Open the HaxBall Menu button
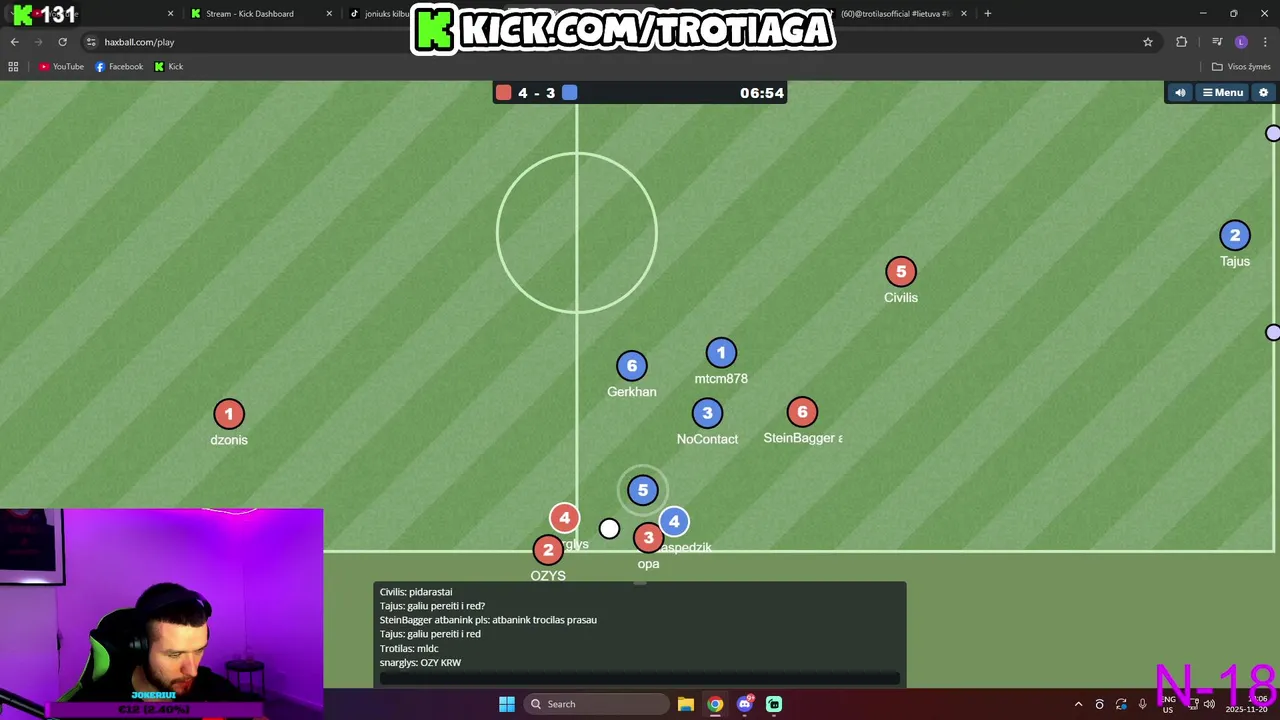 coord(1222,93)
